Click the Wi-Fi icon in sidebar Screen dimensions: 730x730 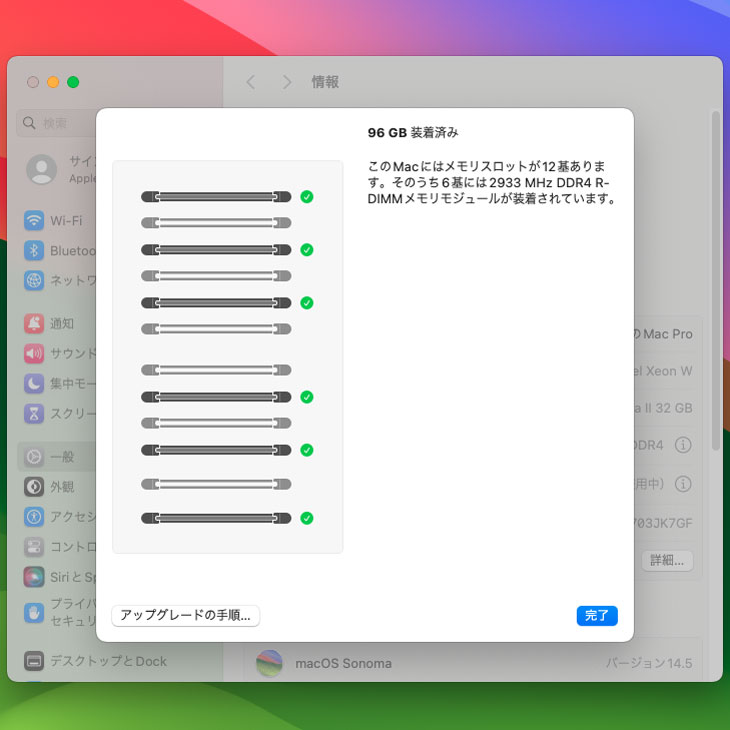pos(34,221)
